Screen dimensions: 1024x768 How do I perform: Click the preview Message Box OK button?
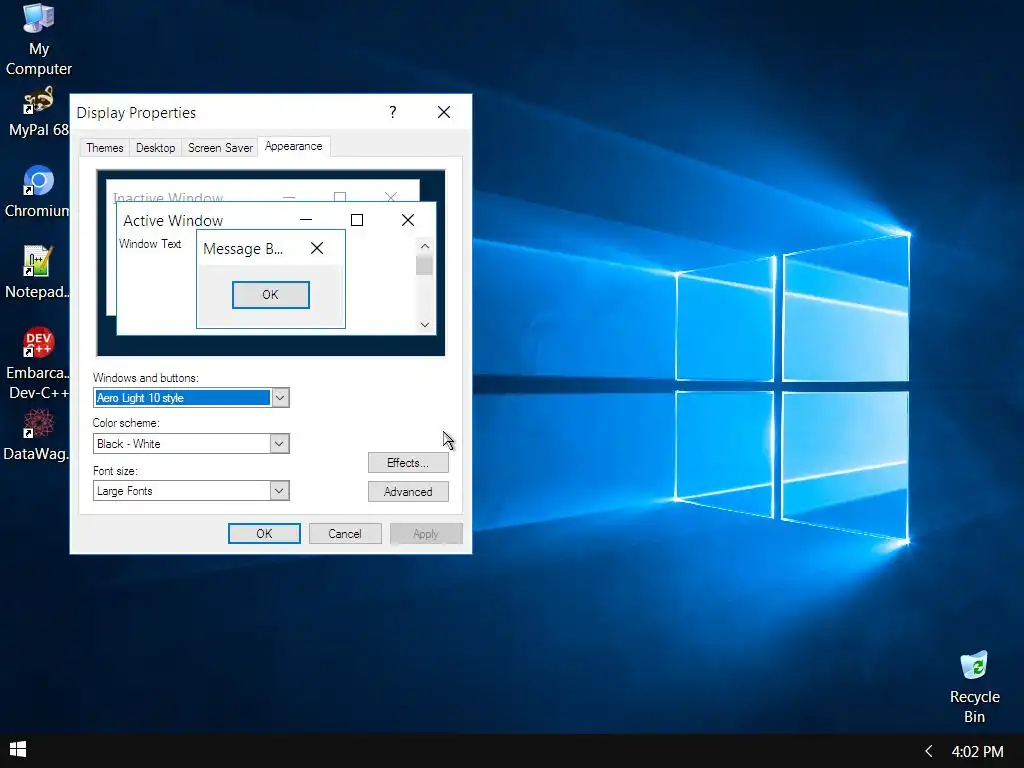point(270,295)
